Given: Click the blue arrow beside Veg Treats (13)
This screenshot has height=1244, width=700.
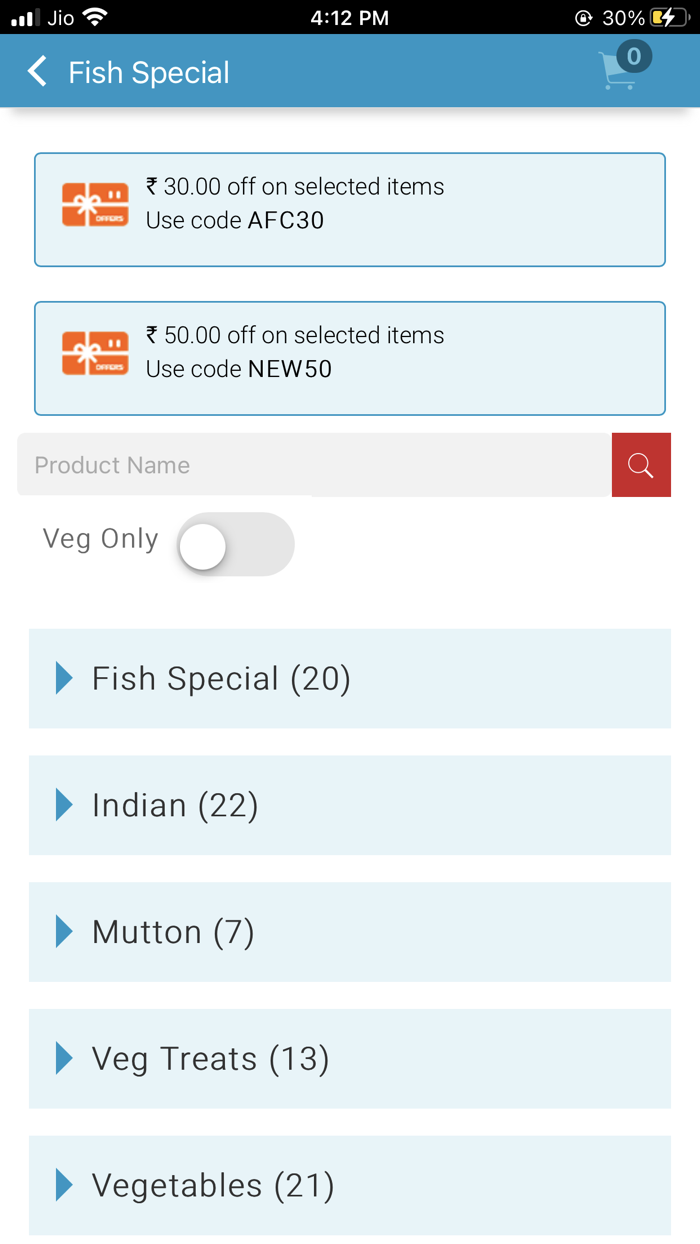Looking at the screenshot, I should coord(63,1058).
